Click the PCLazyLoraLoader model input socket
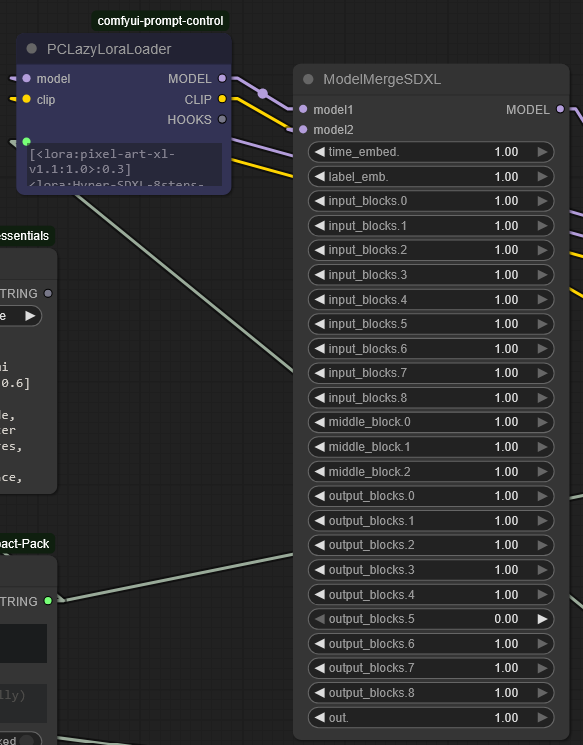The image size is (583, 745). click(x=27, y=78)
